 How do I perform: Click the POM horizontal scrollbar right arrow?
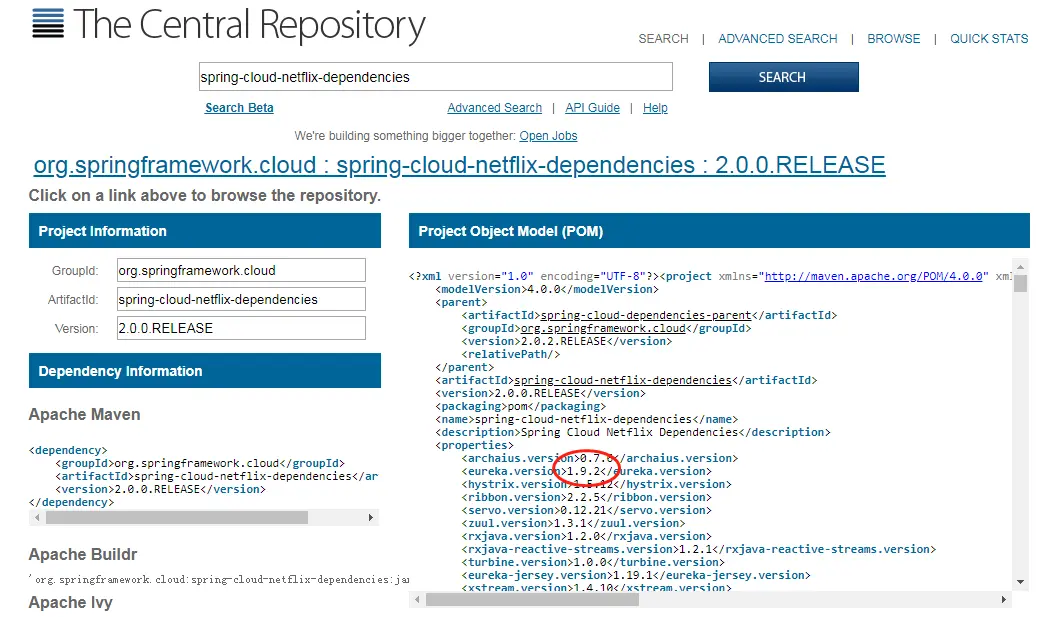tap(1004, 600)
